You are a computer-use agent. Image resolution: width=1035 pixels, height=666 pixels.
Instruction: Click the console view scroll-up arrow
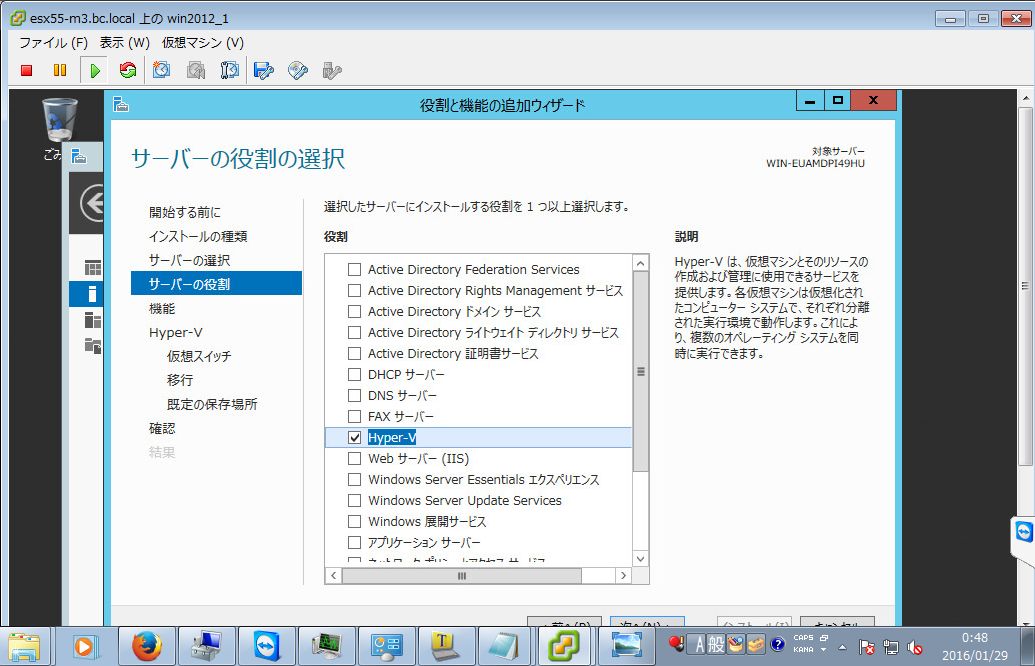pyautogui.click(x=1025, y=98)
